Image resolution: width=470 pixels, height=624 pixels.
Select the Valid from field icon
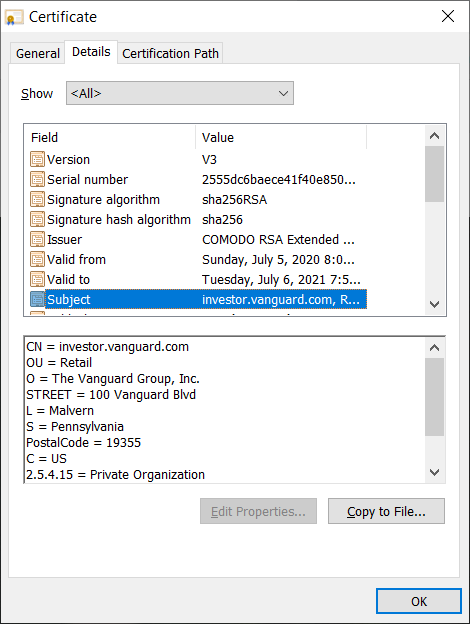37,259
